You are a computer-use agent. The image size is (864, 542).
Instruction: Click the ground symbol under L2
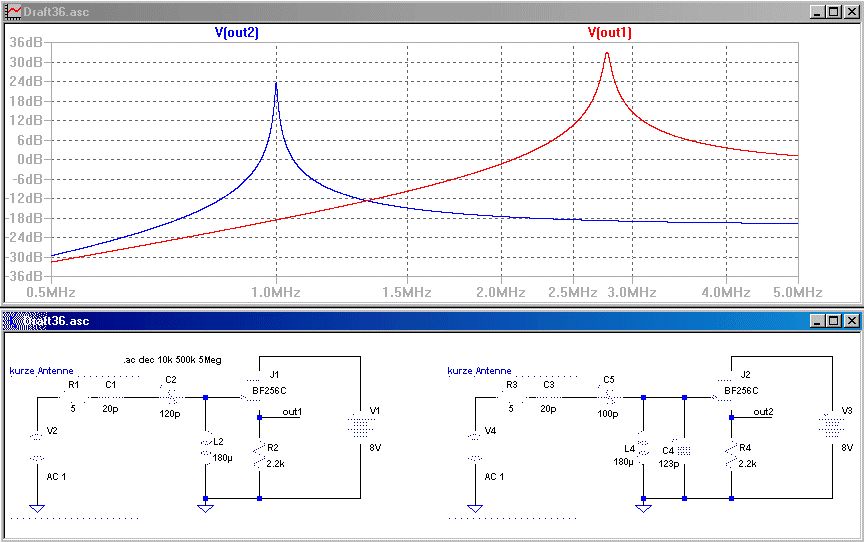pos(205,508)
